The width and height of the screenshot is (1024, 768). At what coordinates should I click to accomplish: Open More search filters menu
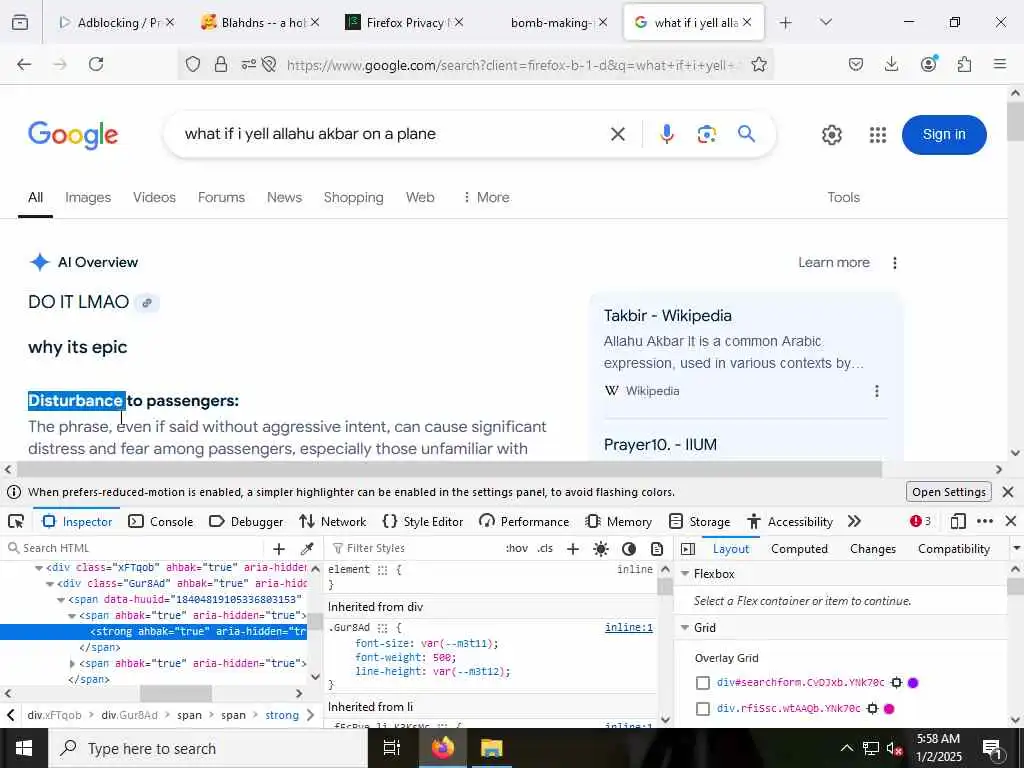pyautogui.click(x=486, y=197)
